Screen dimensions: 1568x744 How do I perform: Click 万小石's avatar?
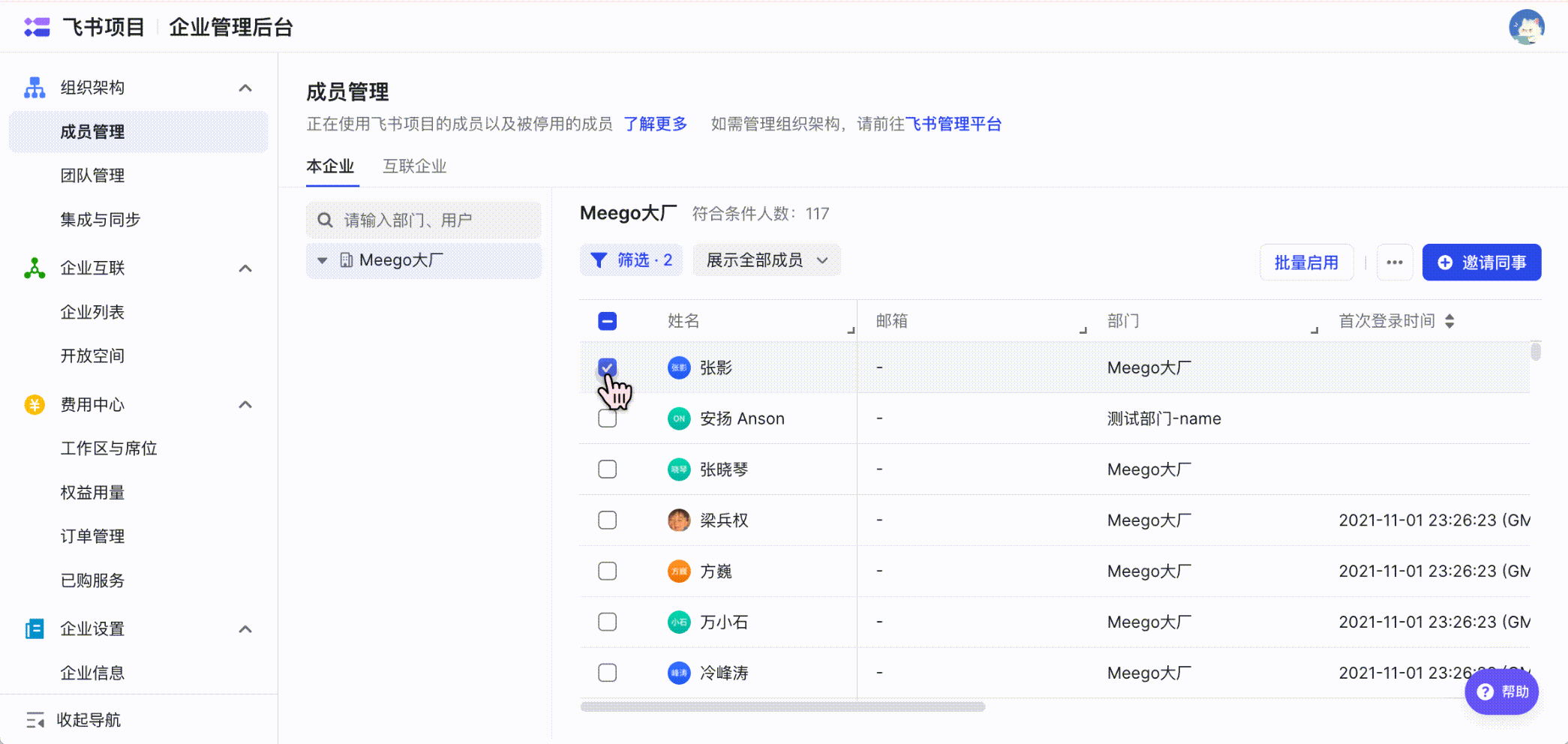point(679,622)
